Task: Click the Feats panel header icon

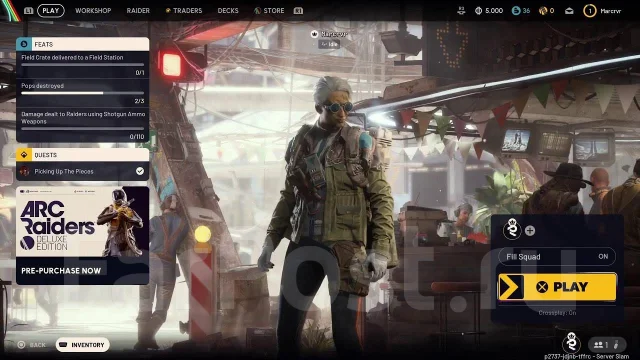Action: [24, 44]
